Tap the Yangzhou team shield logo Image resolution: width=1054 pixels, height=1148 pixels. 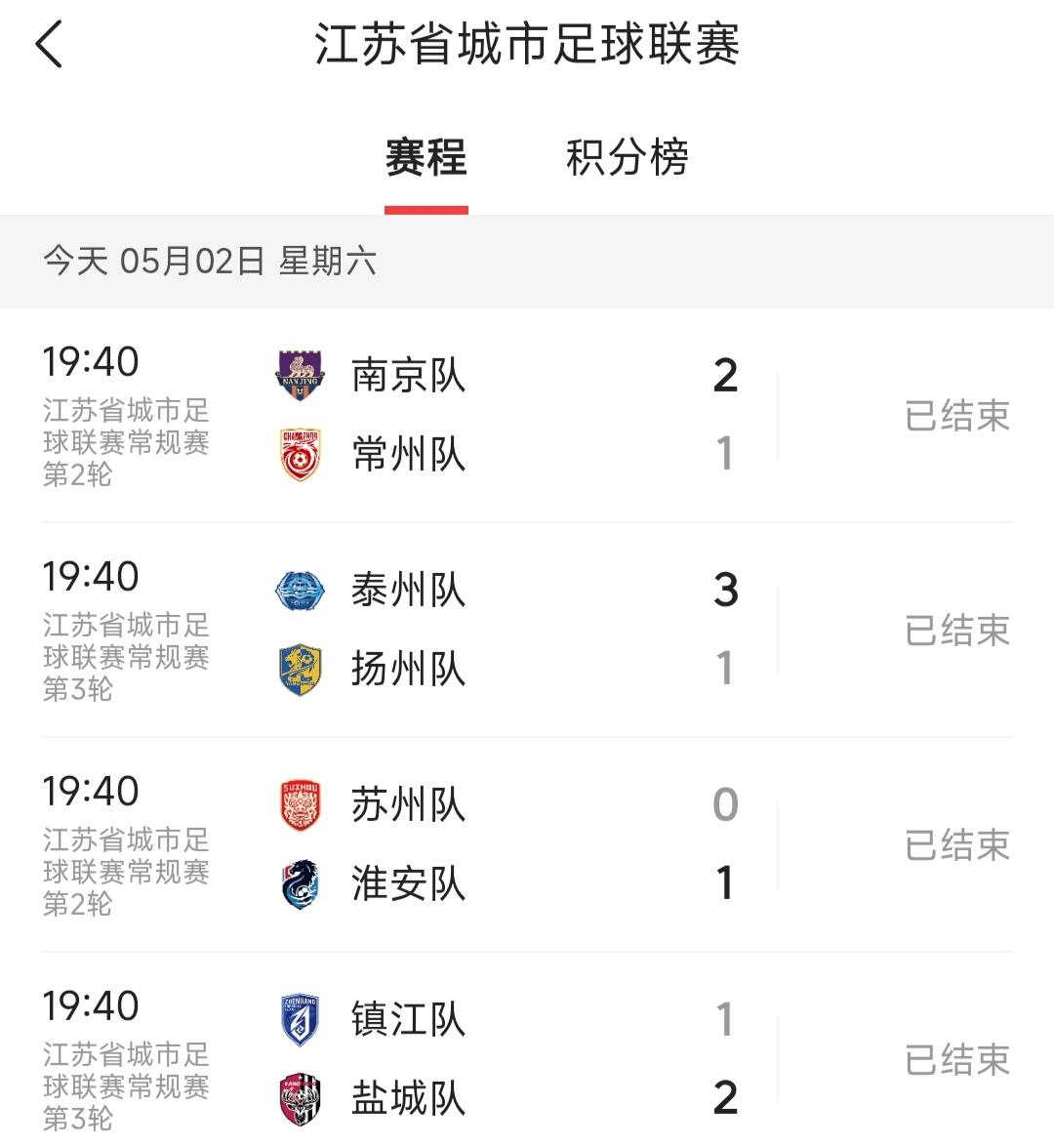tap(301, 670)
